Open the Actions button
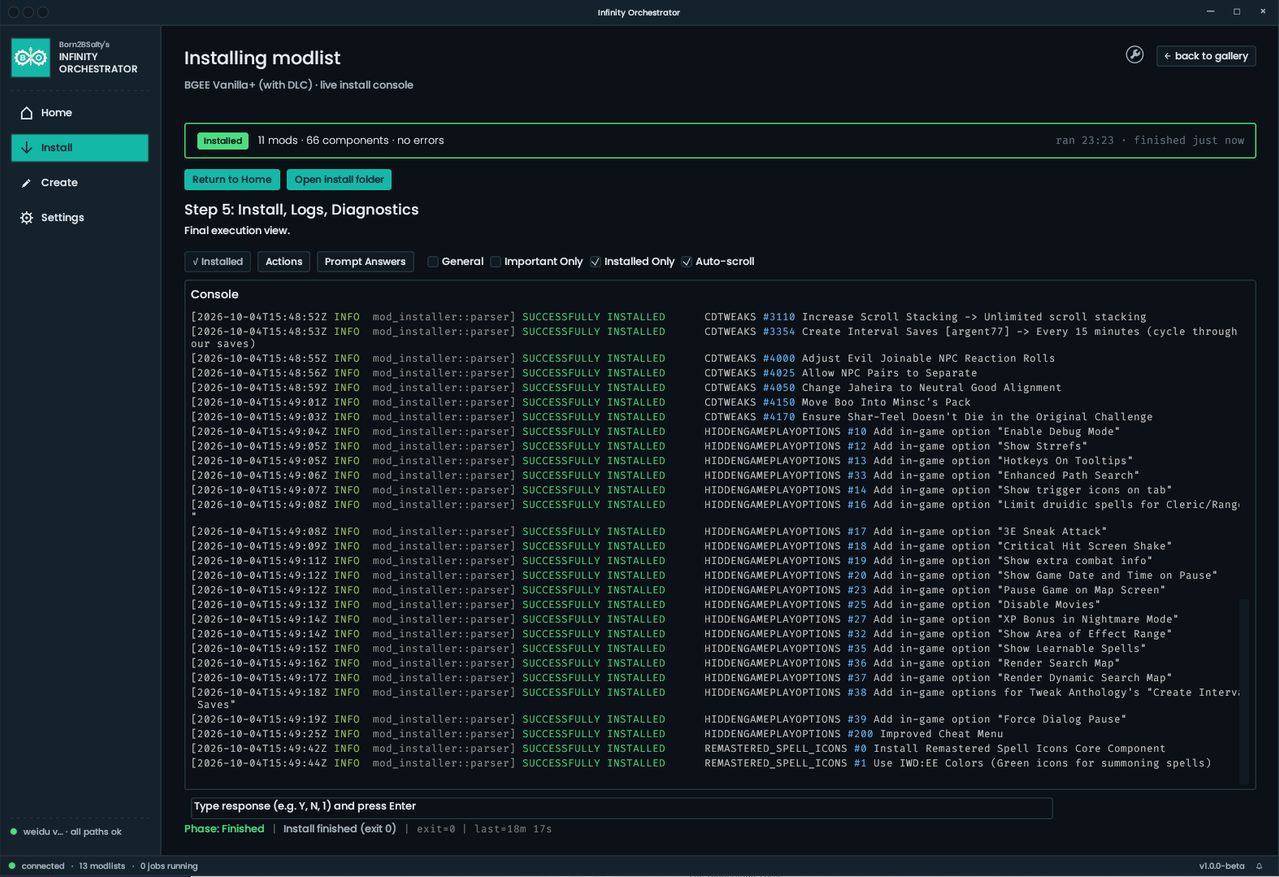The height and width of the screenshot is (877, 1279). (x=284, y=262)
